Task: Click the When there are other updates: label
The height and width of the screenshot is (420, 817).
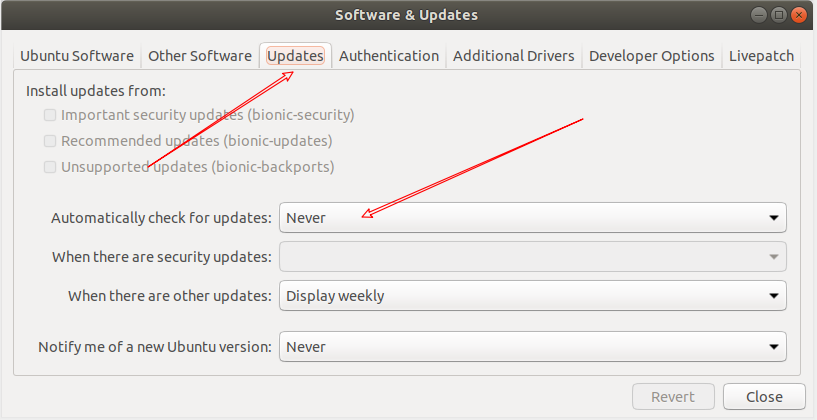Action: [x=170, y=296]
